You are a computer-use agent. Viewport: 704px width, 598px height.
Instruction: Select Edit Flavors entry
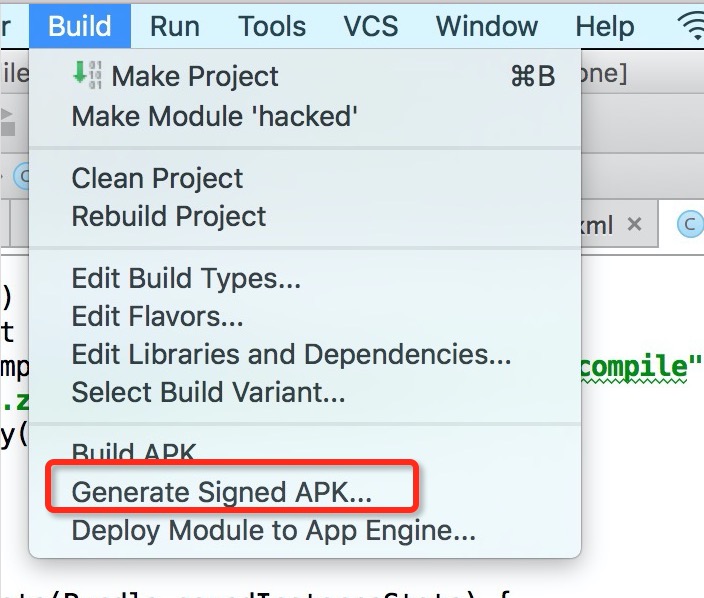(157, 316)
